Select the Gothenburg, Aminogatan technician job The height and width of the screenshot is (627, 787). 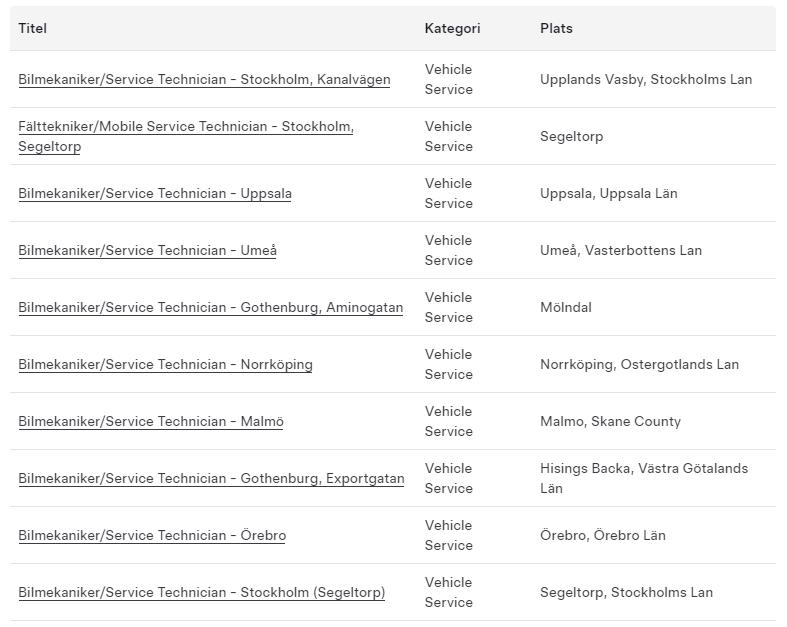(210, 308)
